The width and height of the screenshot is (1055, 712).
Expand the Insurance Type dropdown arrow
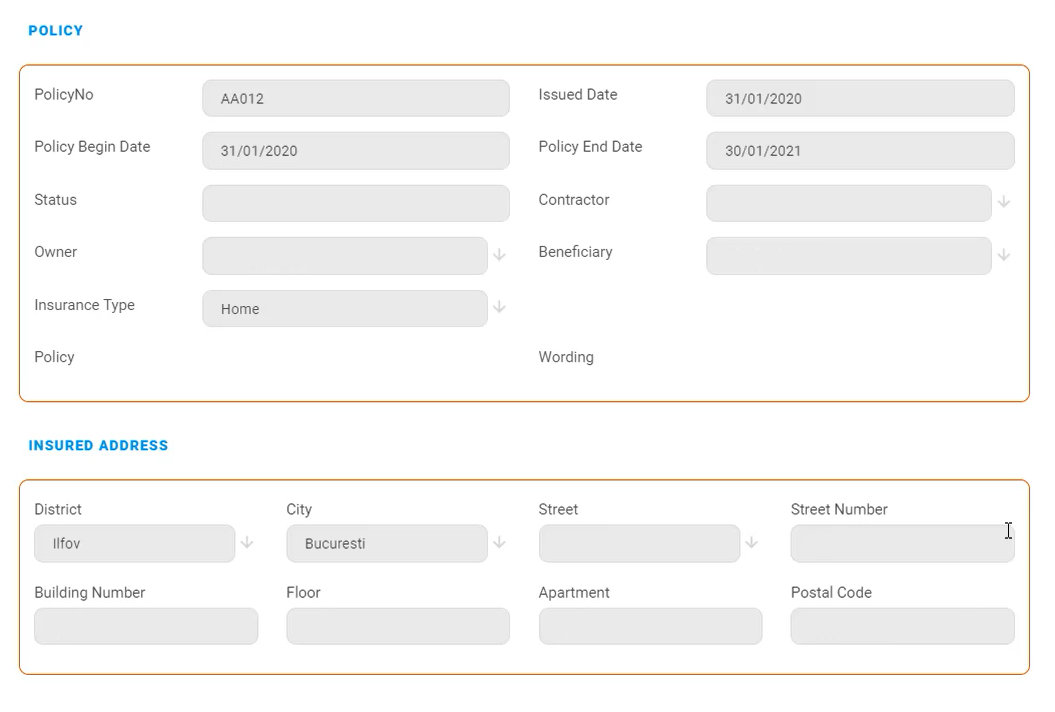(x=499, y=308)
